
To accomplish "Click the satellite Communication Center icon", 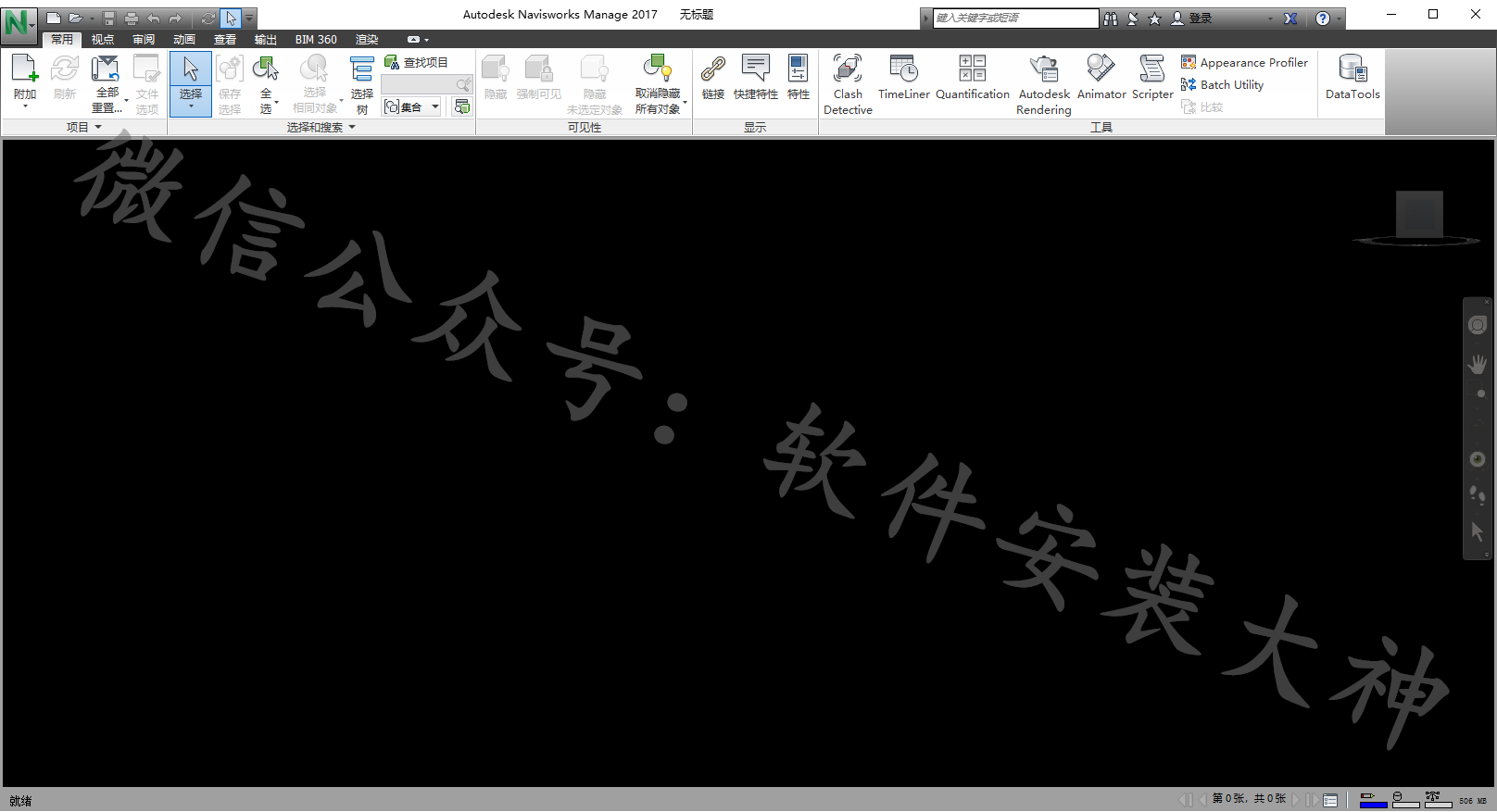I will 1133,19.
